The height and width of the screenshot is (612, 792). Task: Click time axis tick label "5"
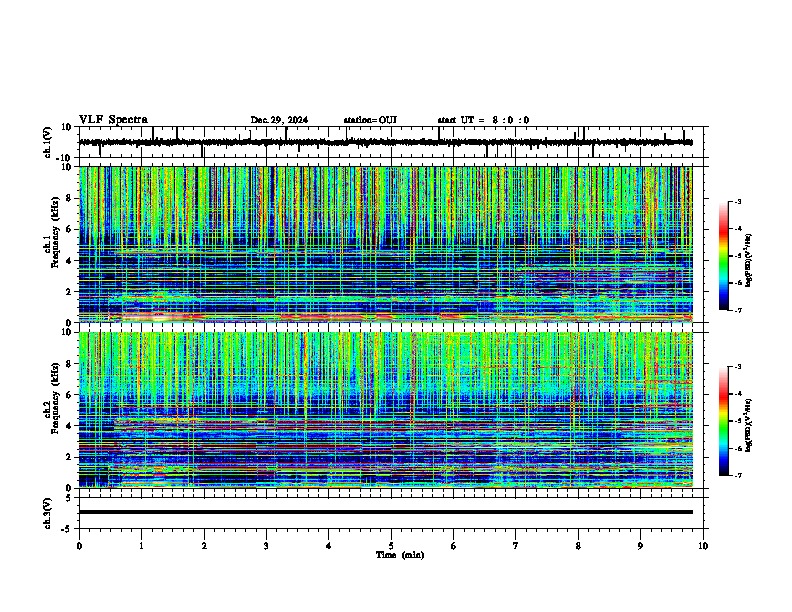[391, 546]
